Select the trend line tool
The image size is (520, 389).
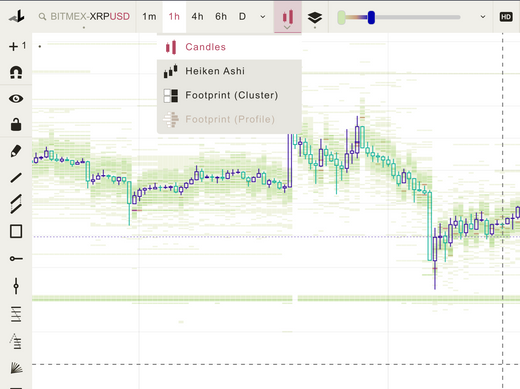(x=16, y=178)
